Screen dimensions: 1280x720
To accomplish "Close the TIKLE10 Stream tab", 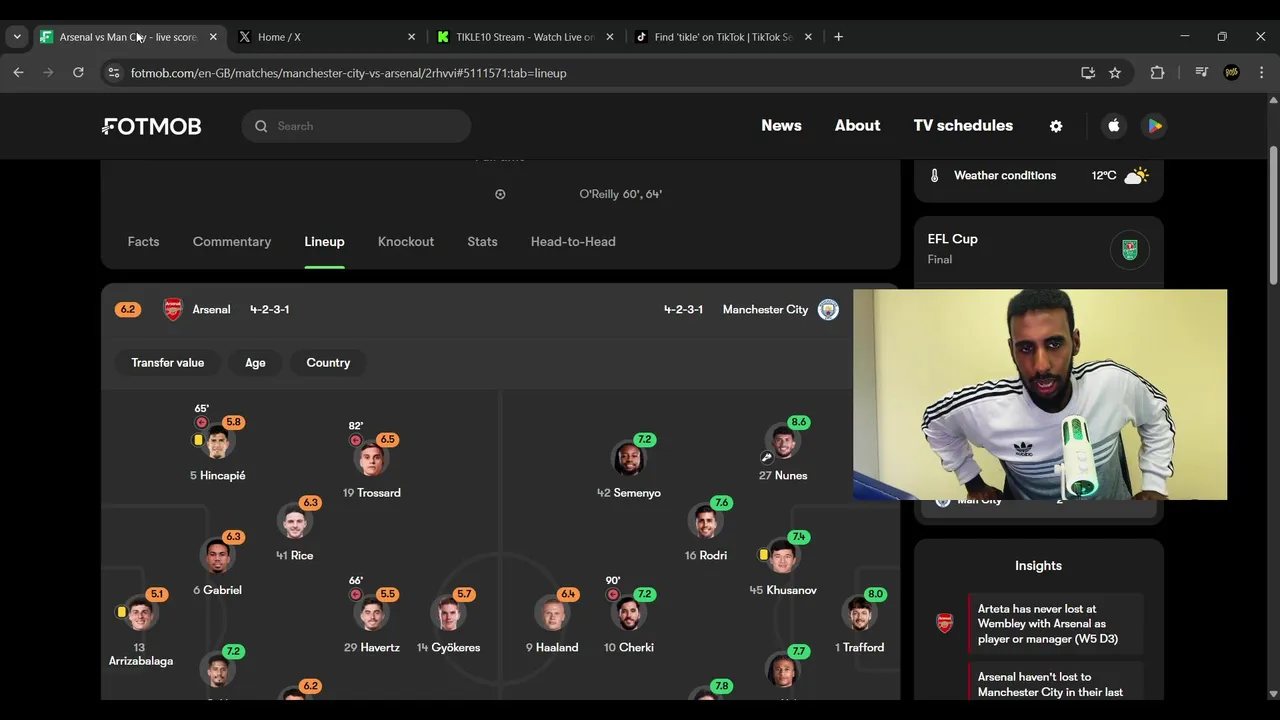I will [x=610, y=37].
